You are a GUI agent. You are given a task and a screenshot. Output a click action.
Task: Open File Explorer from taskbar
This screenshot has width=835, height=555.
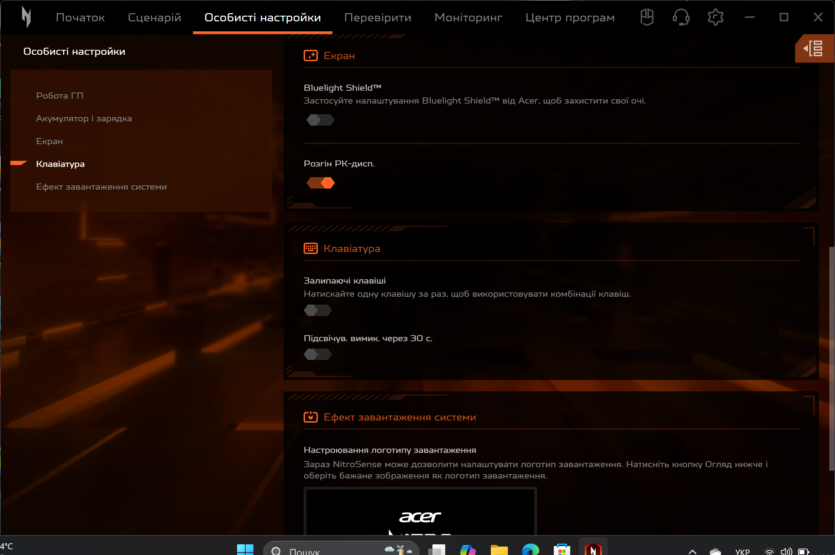point(499,549)
